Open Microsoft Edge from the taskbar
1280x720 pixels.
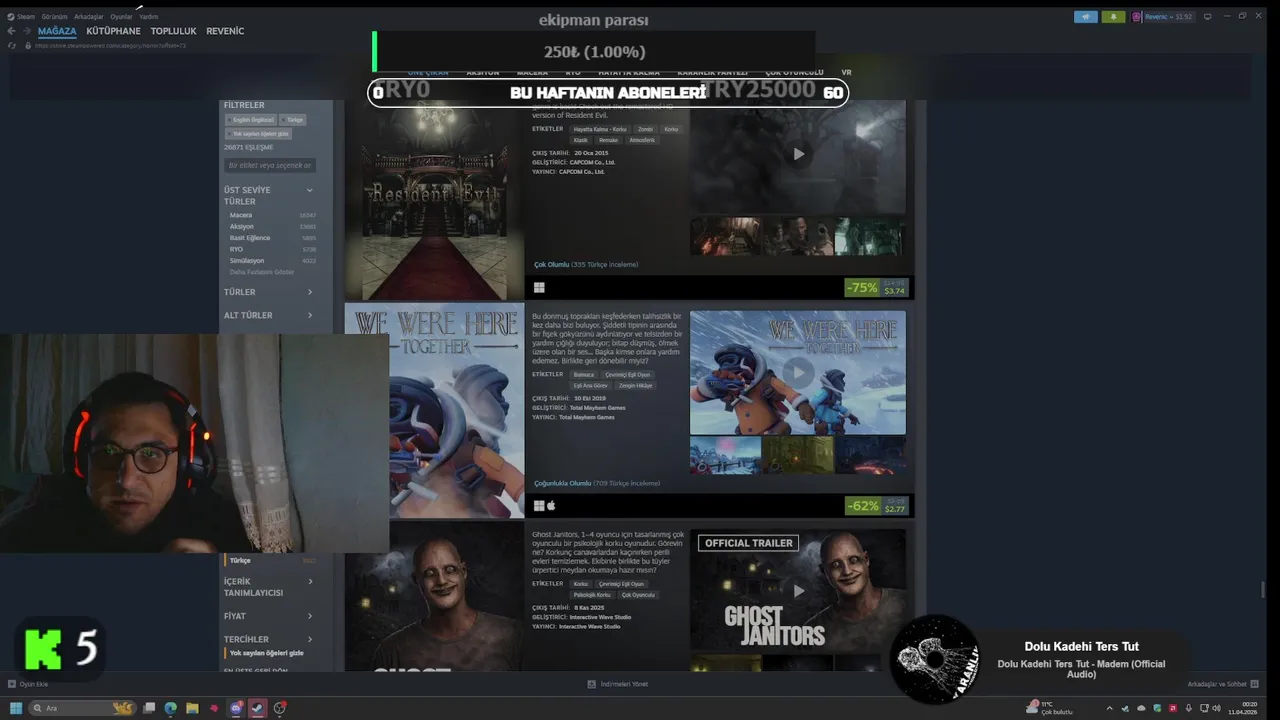coord(171,708)
